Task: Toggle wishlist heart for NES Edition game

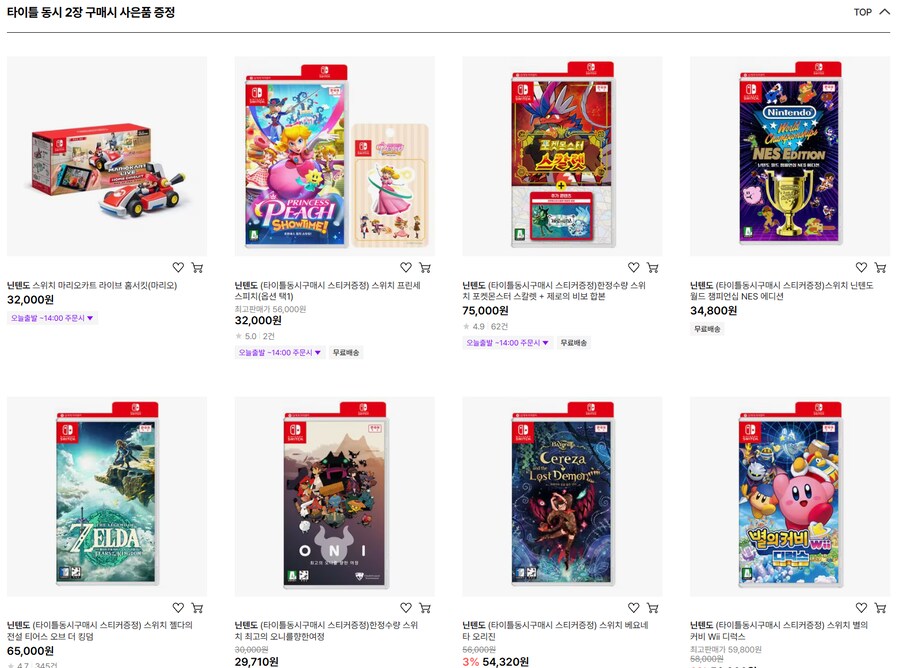Action: coord(862,268)
